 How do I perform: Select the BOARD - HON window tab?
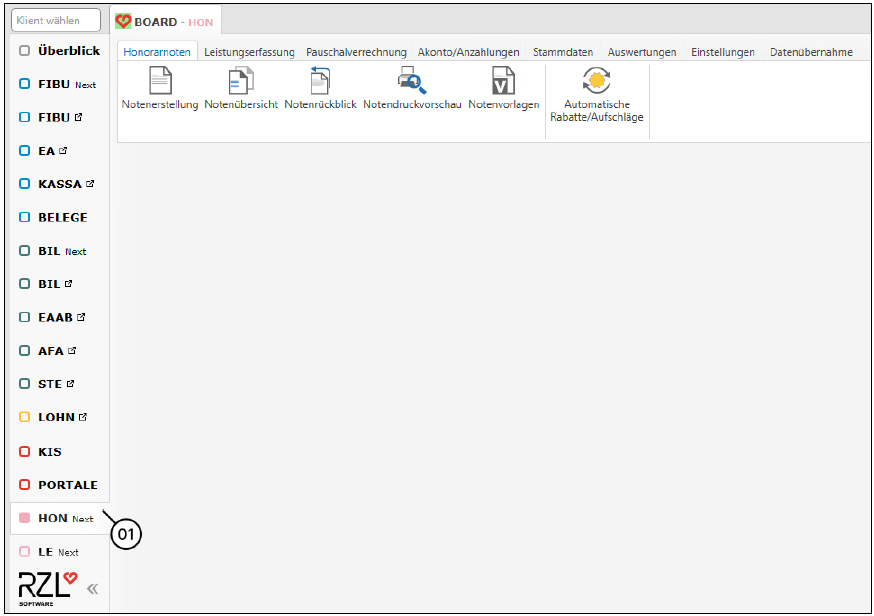[x=165, y=21]
